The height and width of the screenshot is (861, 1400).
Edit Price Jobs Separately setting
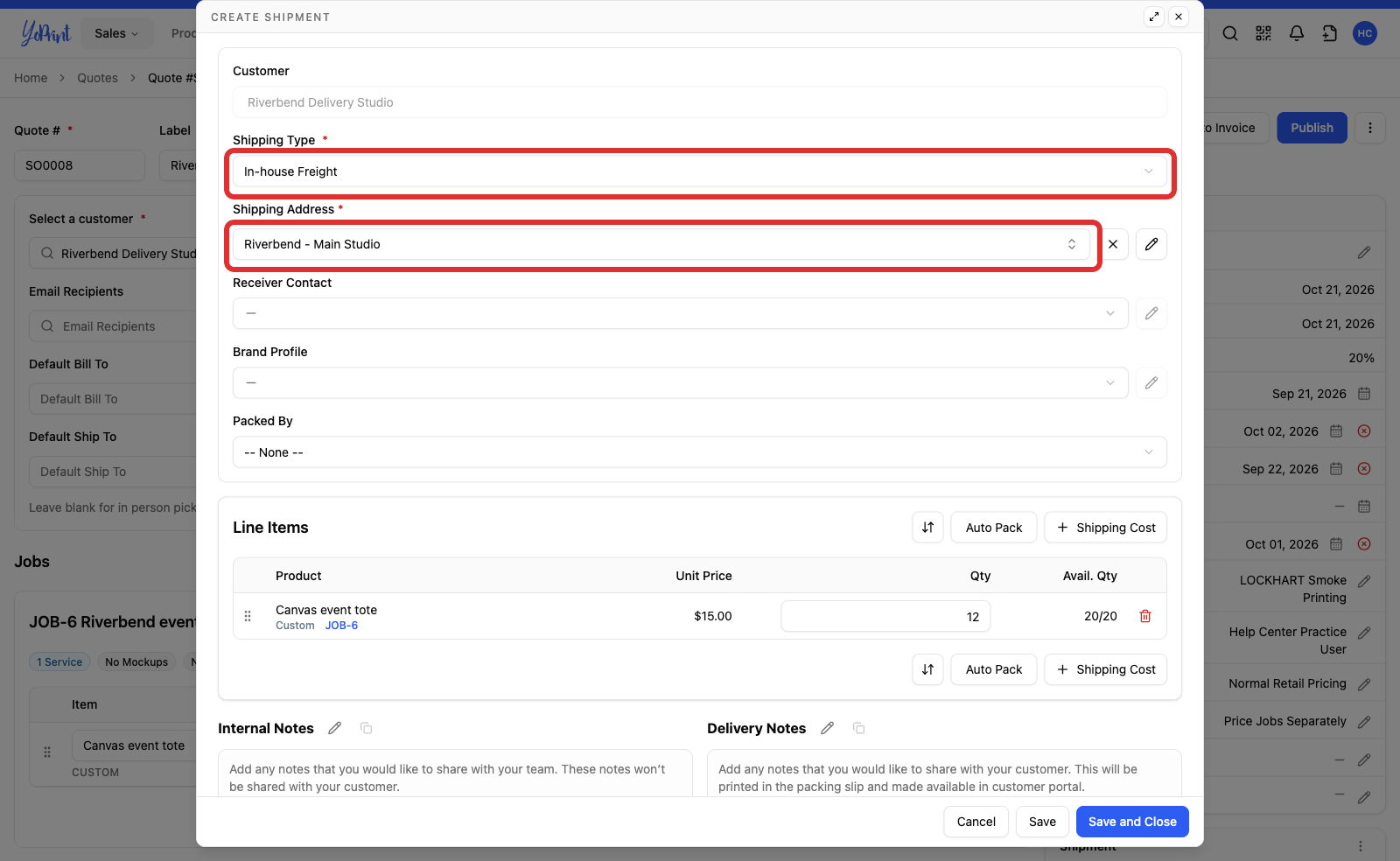[x=1364, y=722]
